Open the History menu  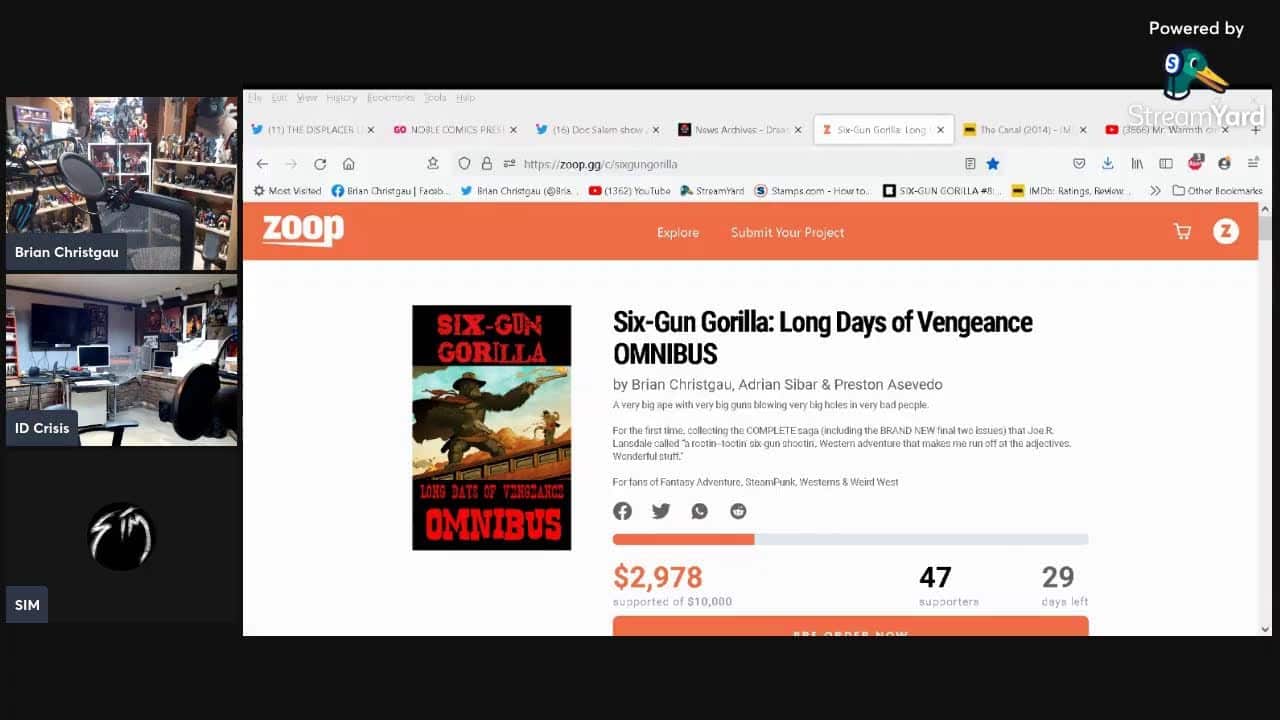(341, 98)
